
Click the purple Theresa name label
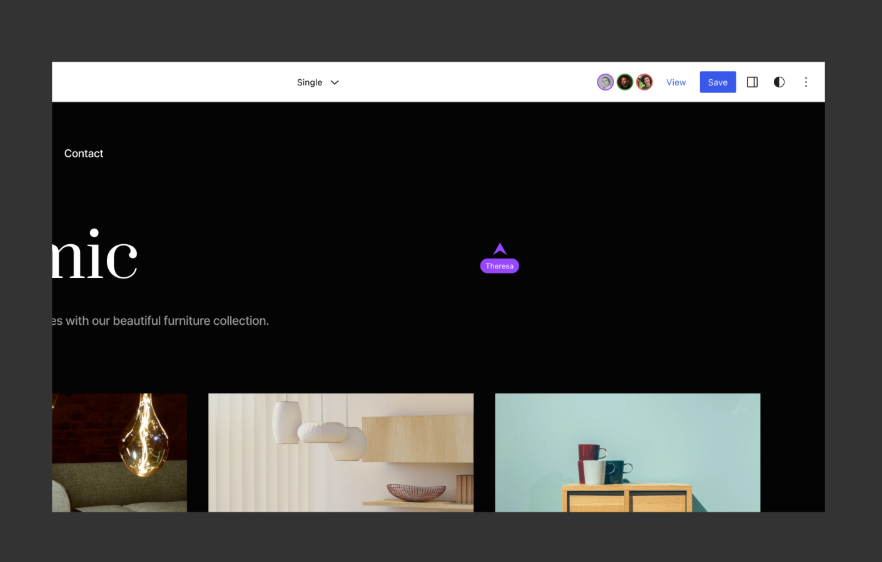click(x=499, y=266)
